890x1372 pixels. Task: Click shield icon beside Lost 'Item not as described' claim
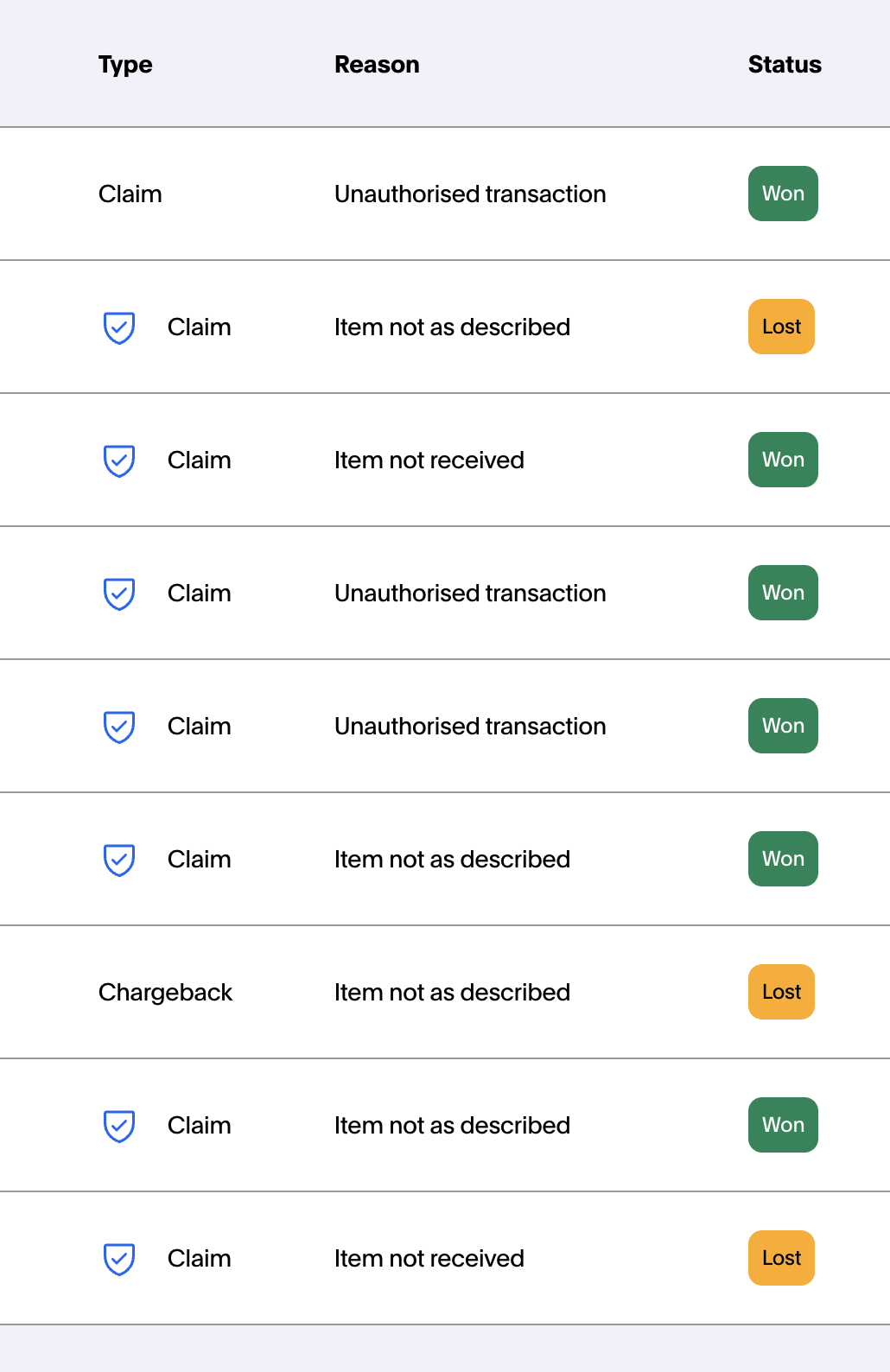click(119, 327)
